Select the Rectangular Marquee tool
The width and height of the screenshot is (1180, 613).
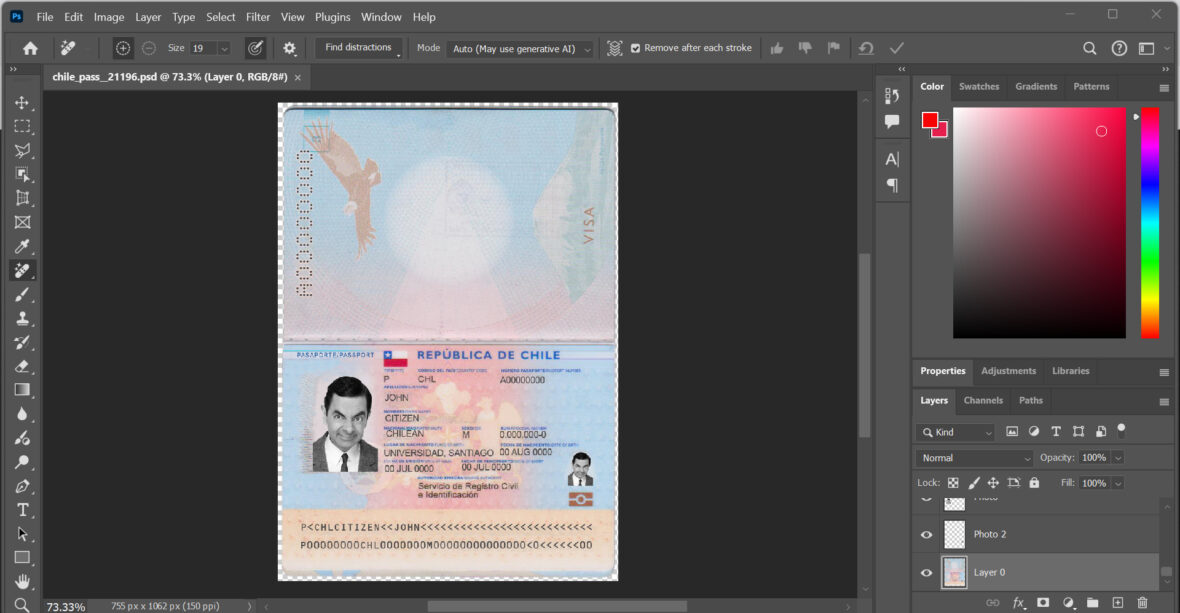(22, 126)
